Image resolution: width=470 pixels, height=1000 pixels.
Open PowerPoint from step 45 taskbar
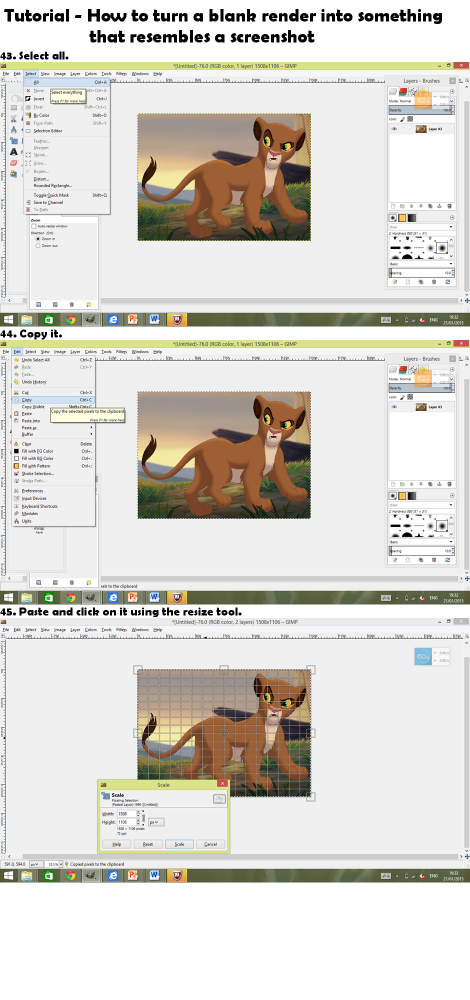pyautogui.click(x=133, y=876)
